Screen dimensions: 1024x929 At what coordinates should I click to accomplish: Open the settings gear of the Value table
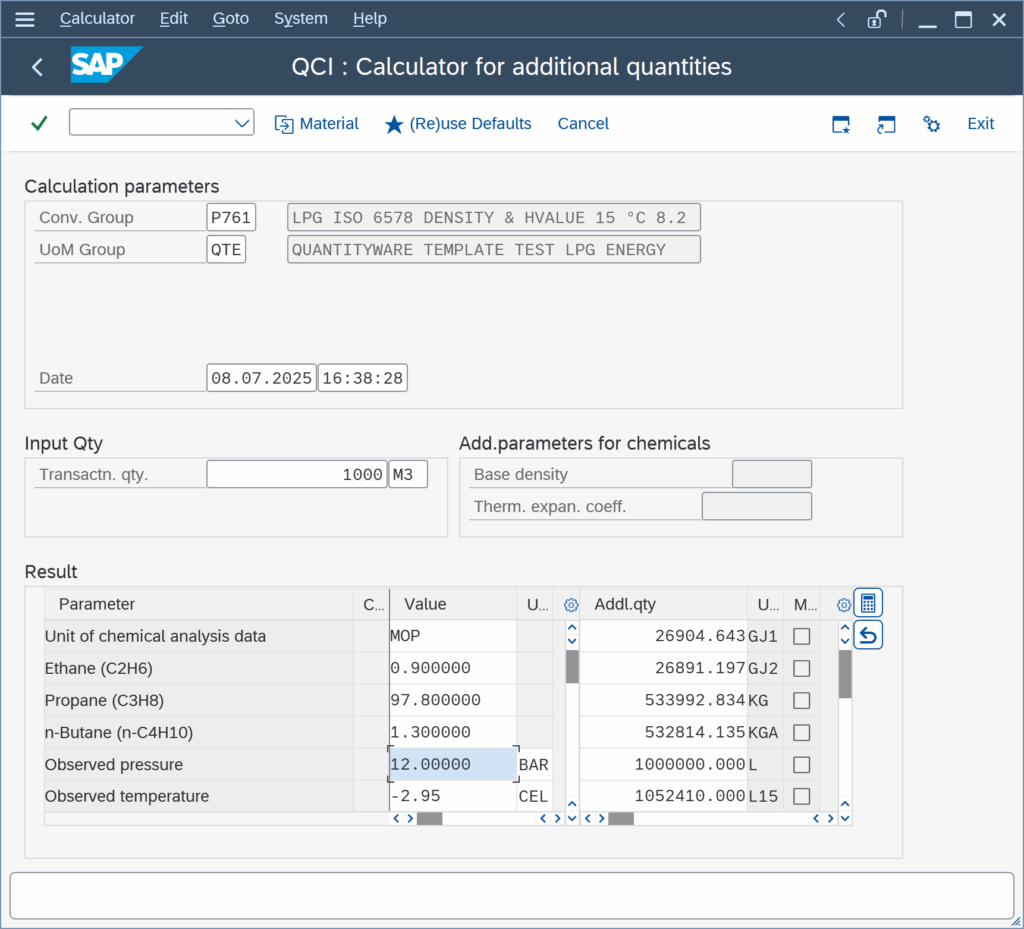[571, 605]
